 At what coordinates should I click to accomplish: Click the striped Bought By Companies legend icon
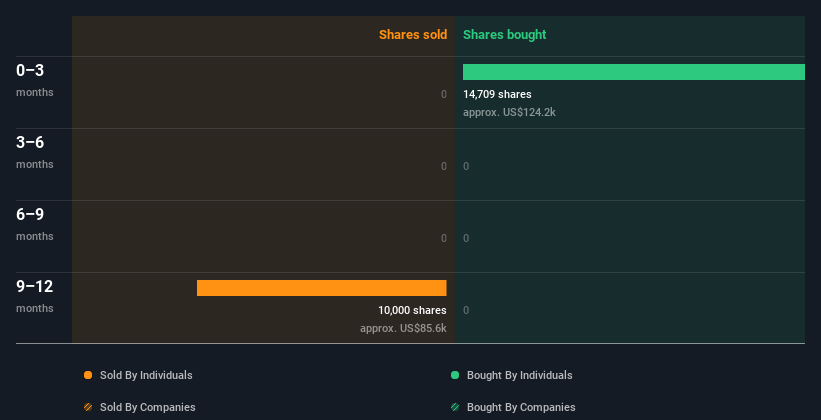[455, 407]
